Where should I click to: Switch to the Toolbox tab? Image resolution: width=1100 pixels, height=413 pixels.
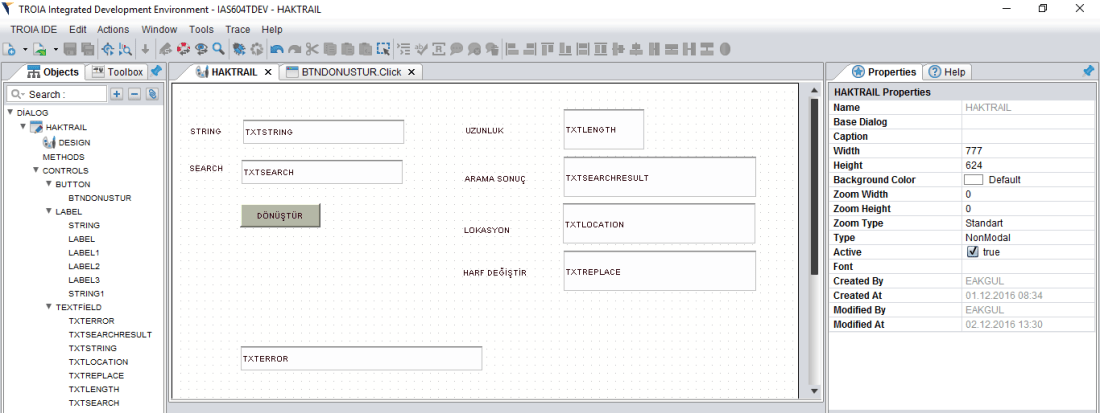coord(118,72)
